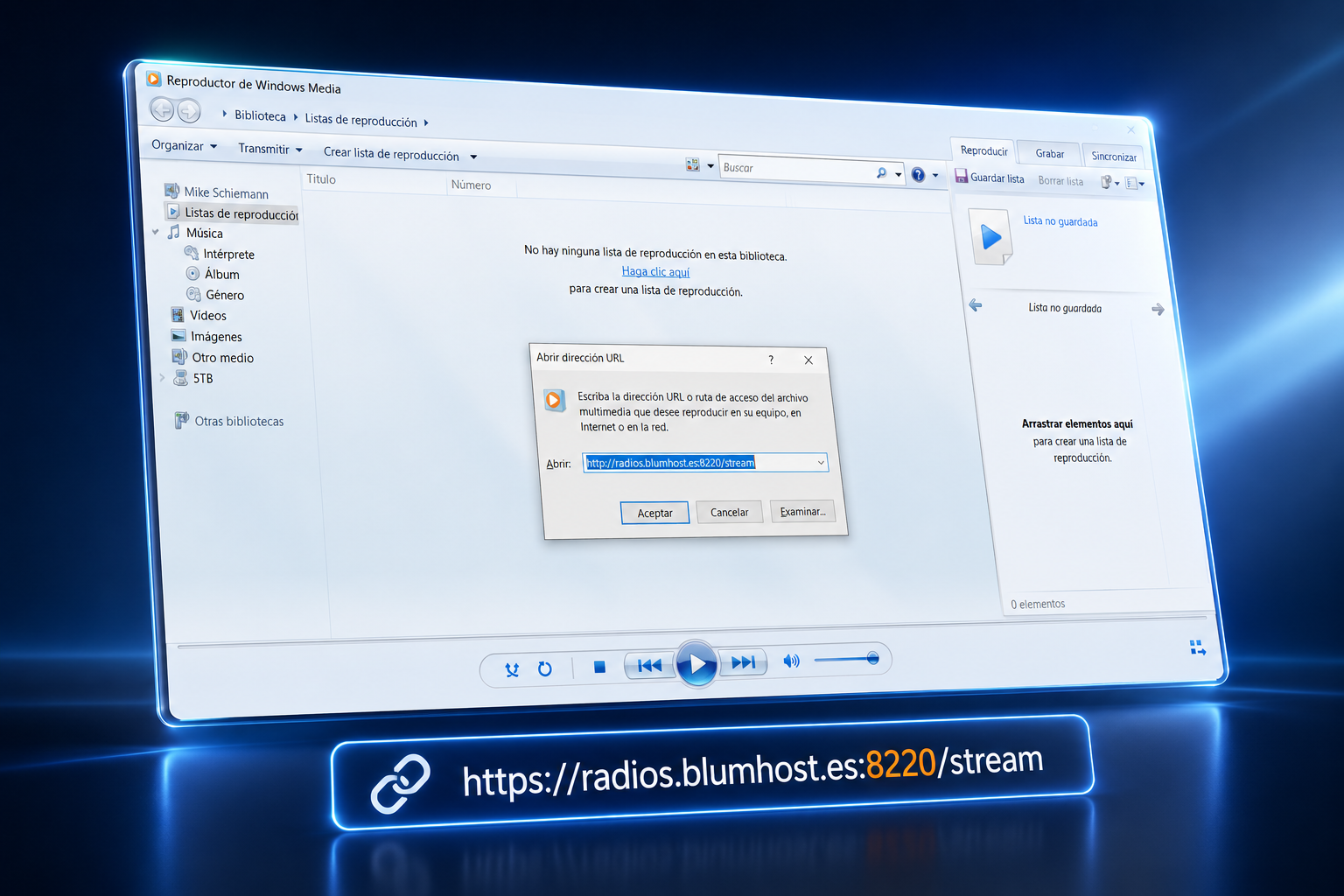The width and height of the screenshot is (1344, 896).
Task: Start playback with the round Play button
Action: (x=697, y=664)
